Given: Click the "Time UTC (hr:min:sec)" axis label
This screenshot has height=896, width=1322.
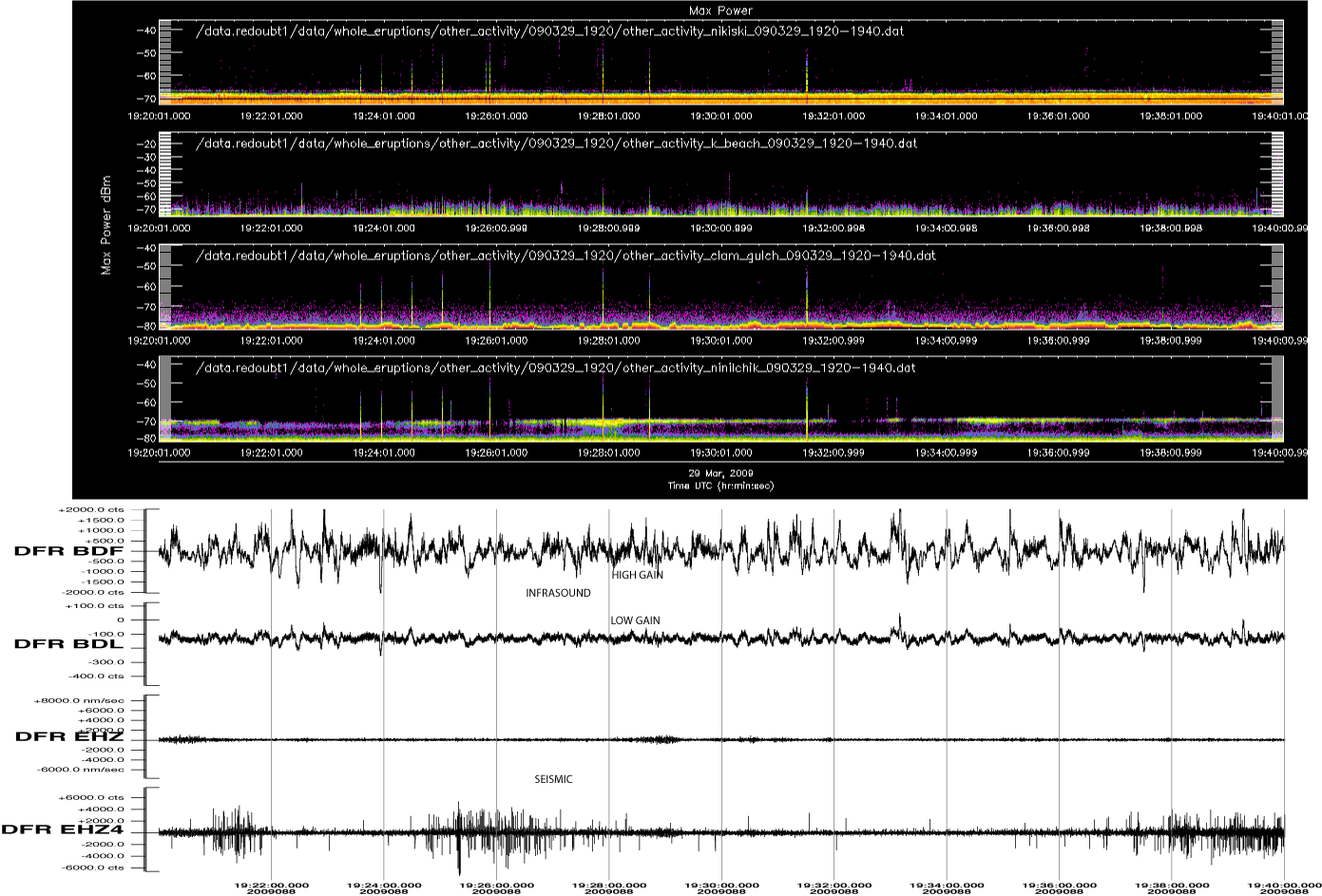Looking at the screenshot, I should [x=721, y=486].
